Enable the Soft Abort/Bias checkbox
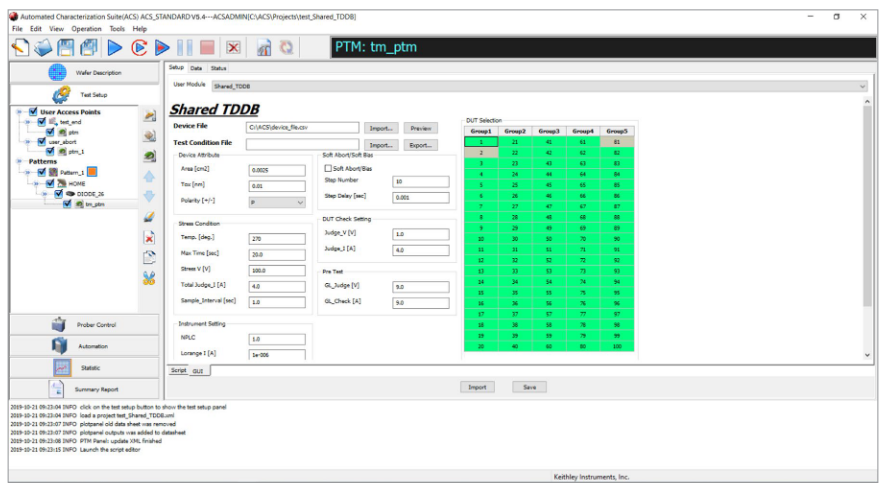 [x=327, y=168]
